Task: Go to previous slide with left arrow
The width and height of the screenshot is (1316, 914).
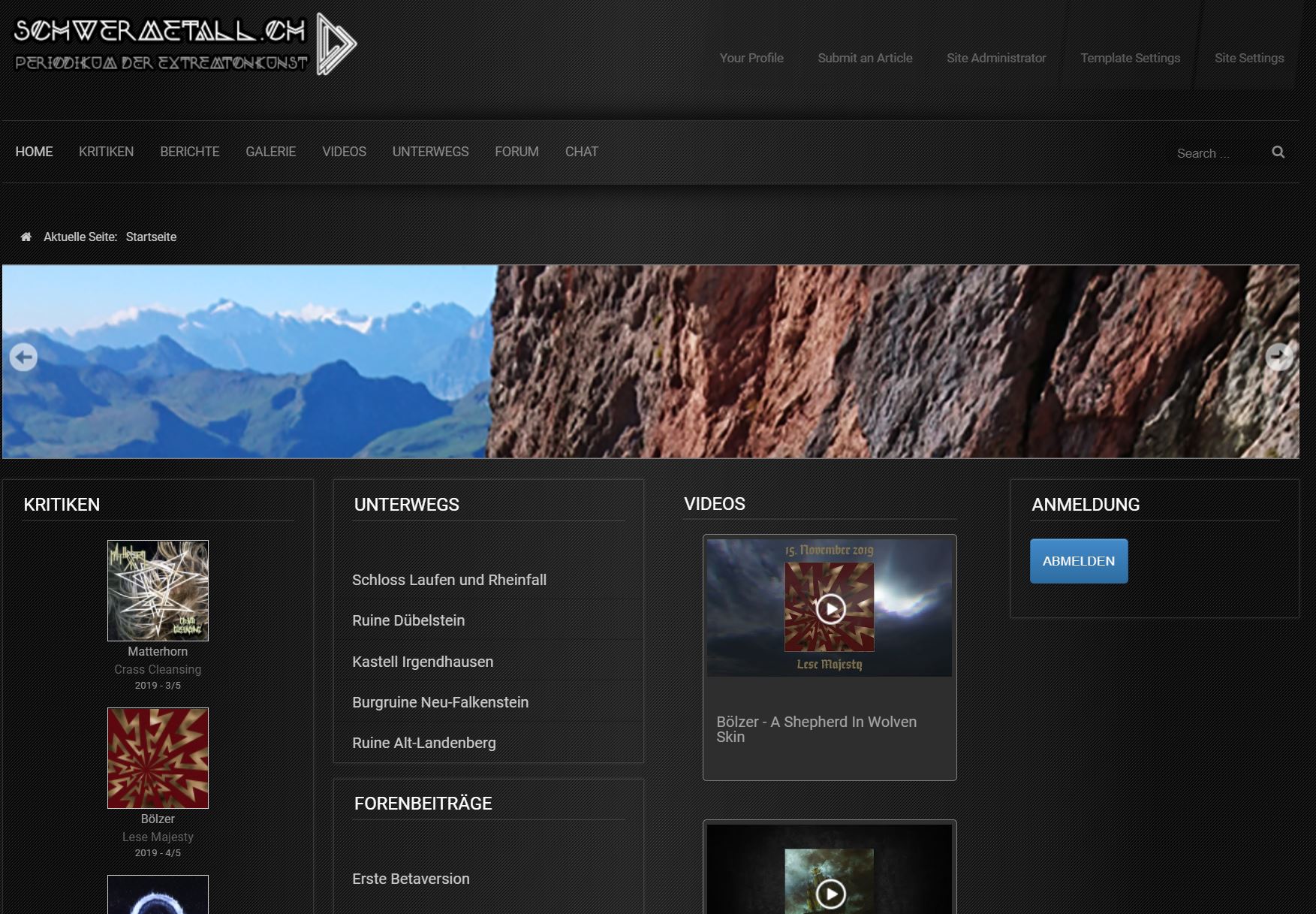Action: pyautogui.click(x=23, y=357)
